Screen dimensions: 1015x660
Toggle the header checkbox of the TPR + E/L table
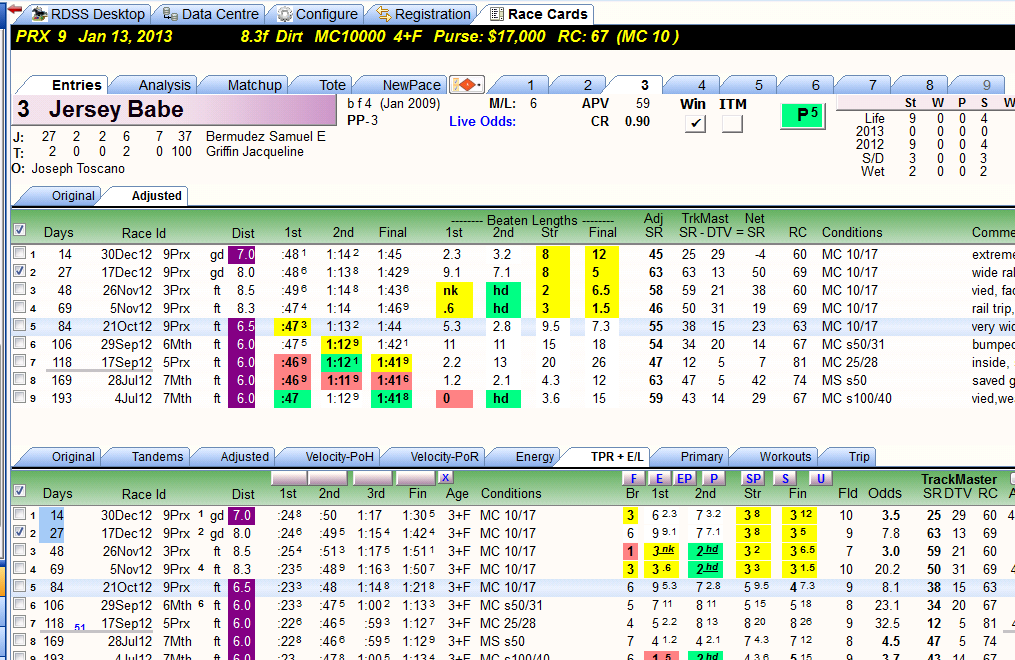(19, 490)
